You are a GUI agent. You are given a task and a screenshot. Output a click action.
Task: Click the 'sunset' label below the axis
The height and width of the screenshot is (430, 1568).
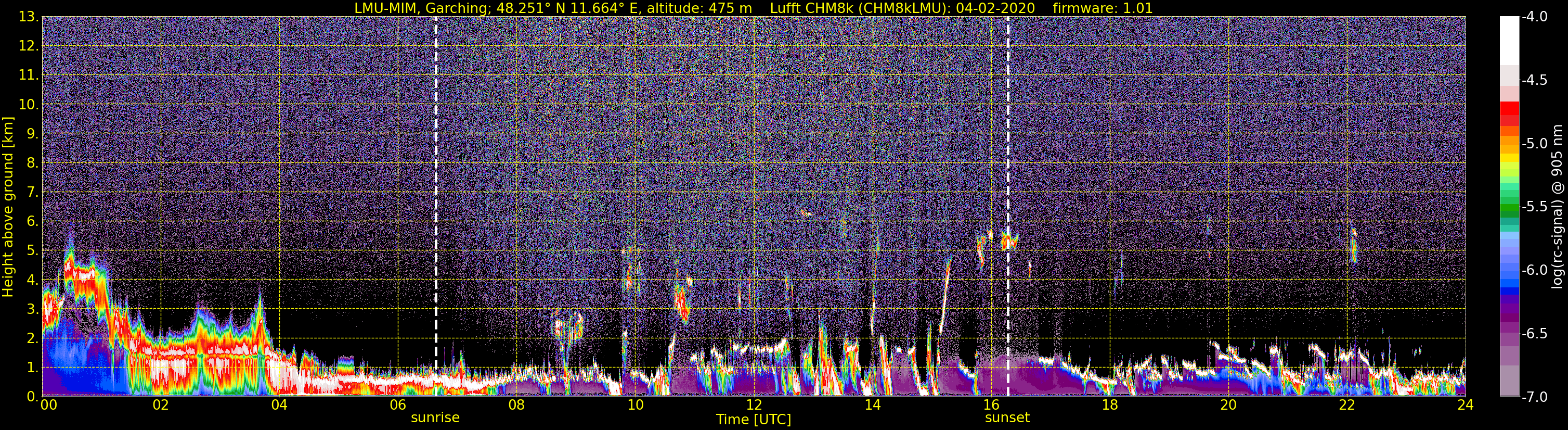(1007, 418)
